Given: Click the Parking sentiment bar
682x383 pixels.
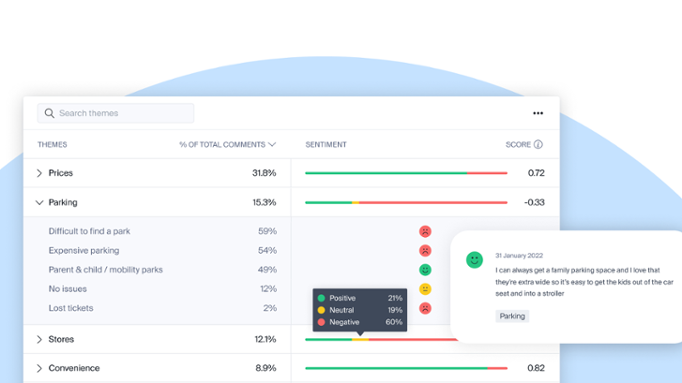Looking at the screenshot, I should [406, 203].
